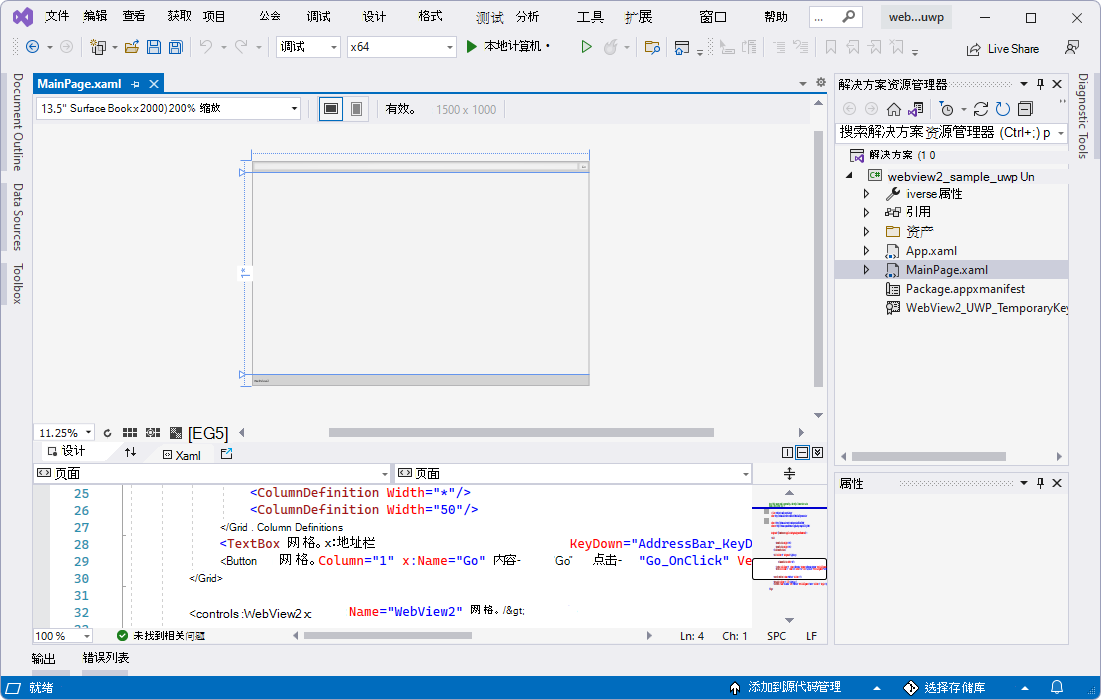Click the Pending Changes Filter clock icon
Viewport: 1101px width, 700px height.
pyautogui.click(x=946, y=109)
